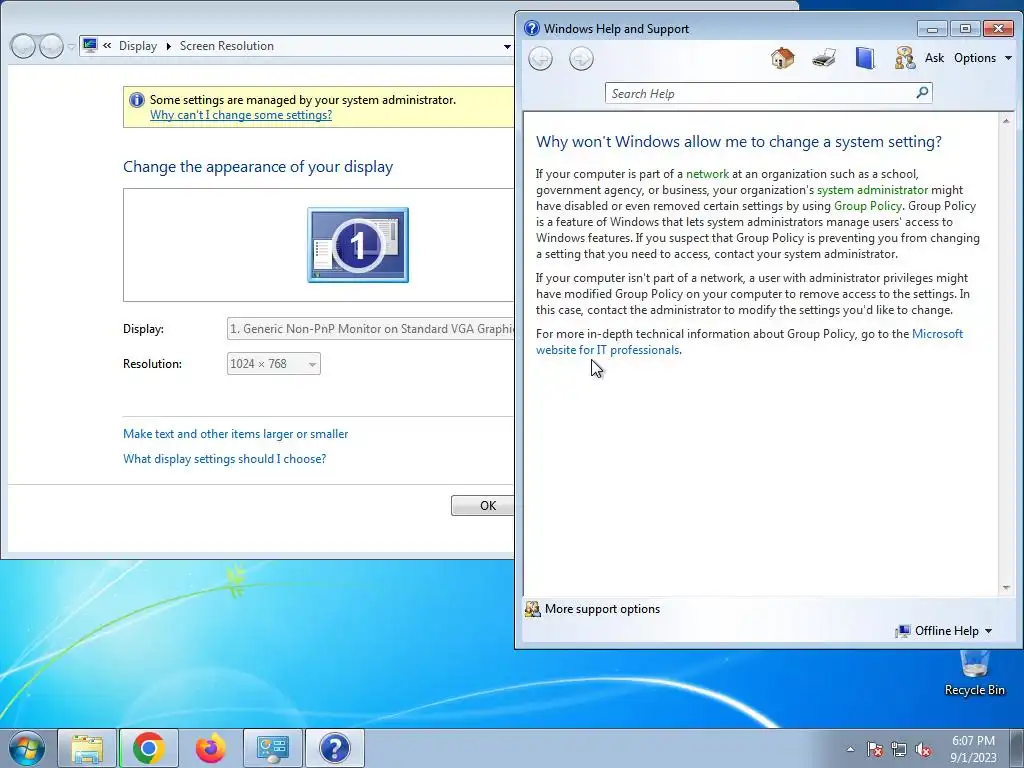Open the 'system administrator' glossary link
This screenshot has width=1024, height=768.
click(x=872, y=190)
